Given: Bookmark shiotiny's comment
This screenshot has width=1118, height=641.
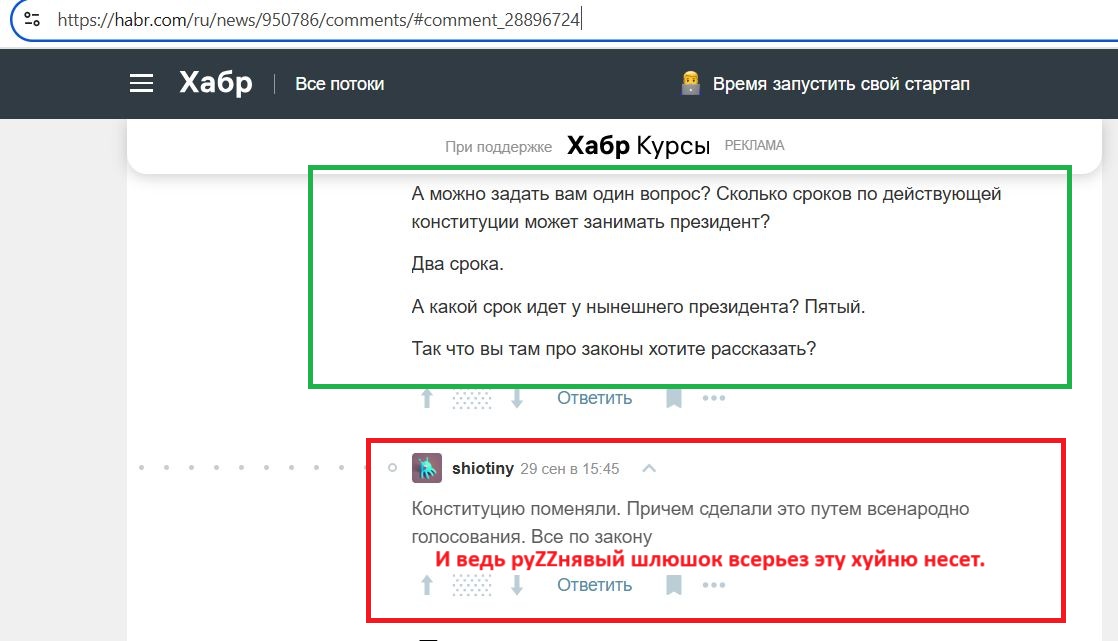Looking at the screenshot, I should pos(674,585).
